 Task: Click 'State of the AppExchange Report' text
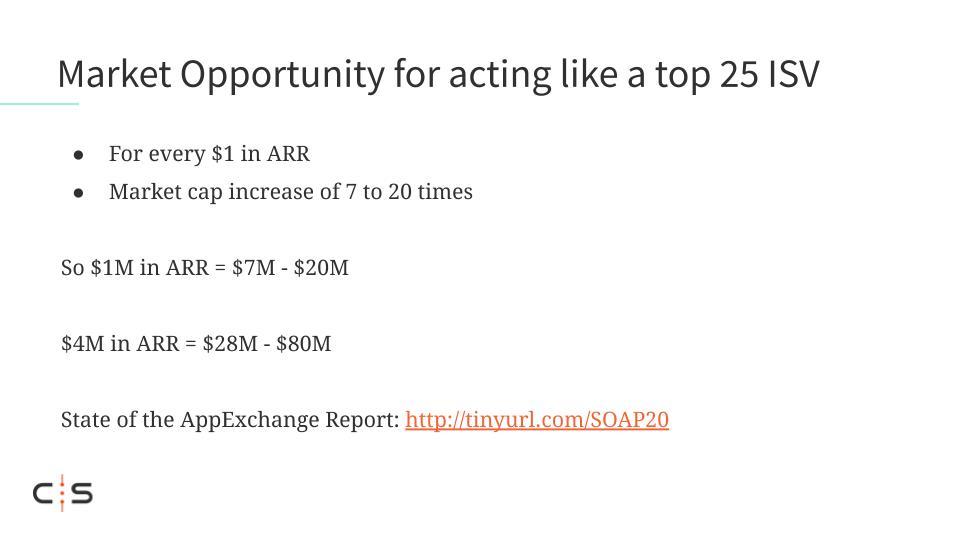click(x=230, y=420)
